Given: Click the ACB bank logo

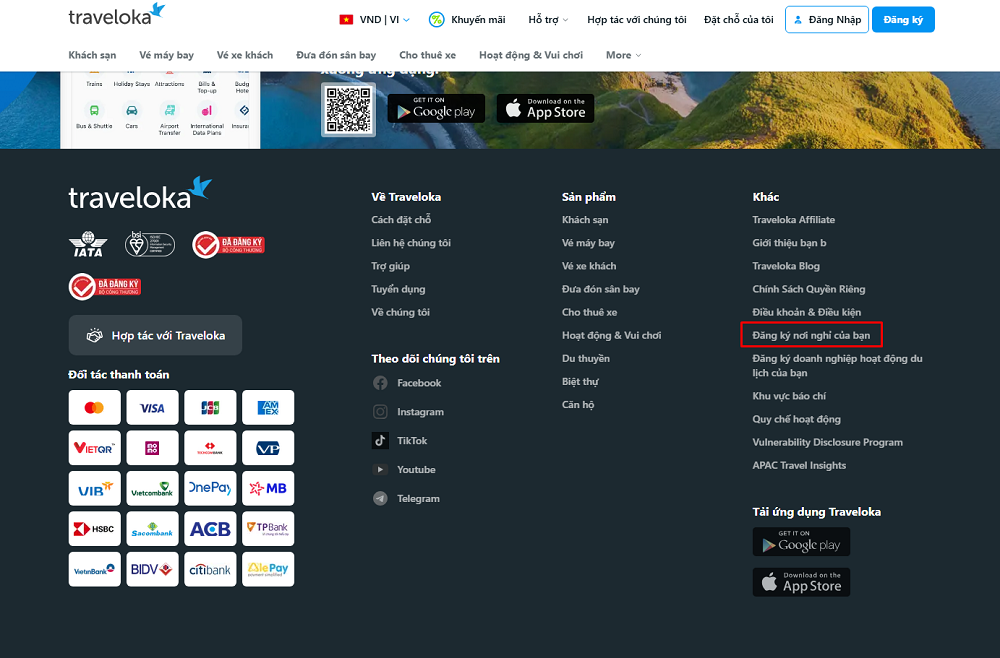Looking at the screenshot, I should tap(210, 529).
